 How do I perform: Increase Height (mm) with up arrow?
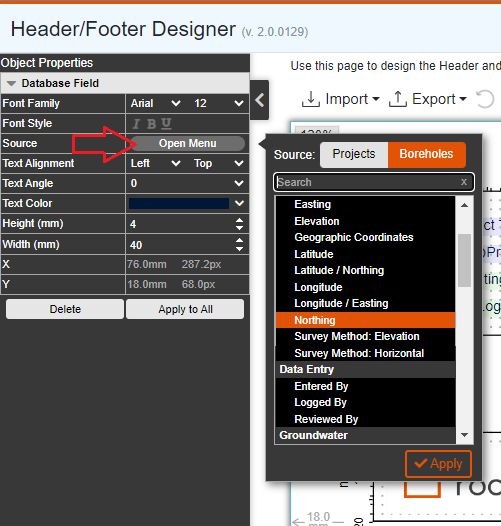(239, 220)
